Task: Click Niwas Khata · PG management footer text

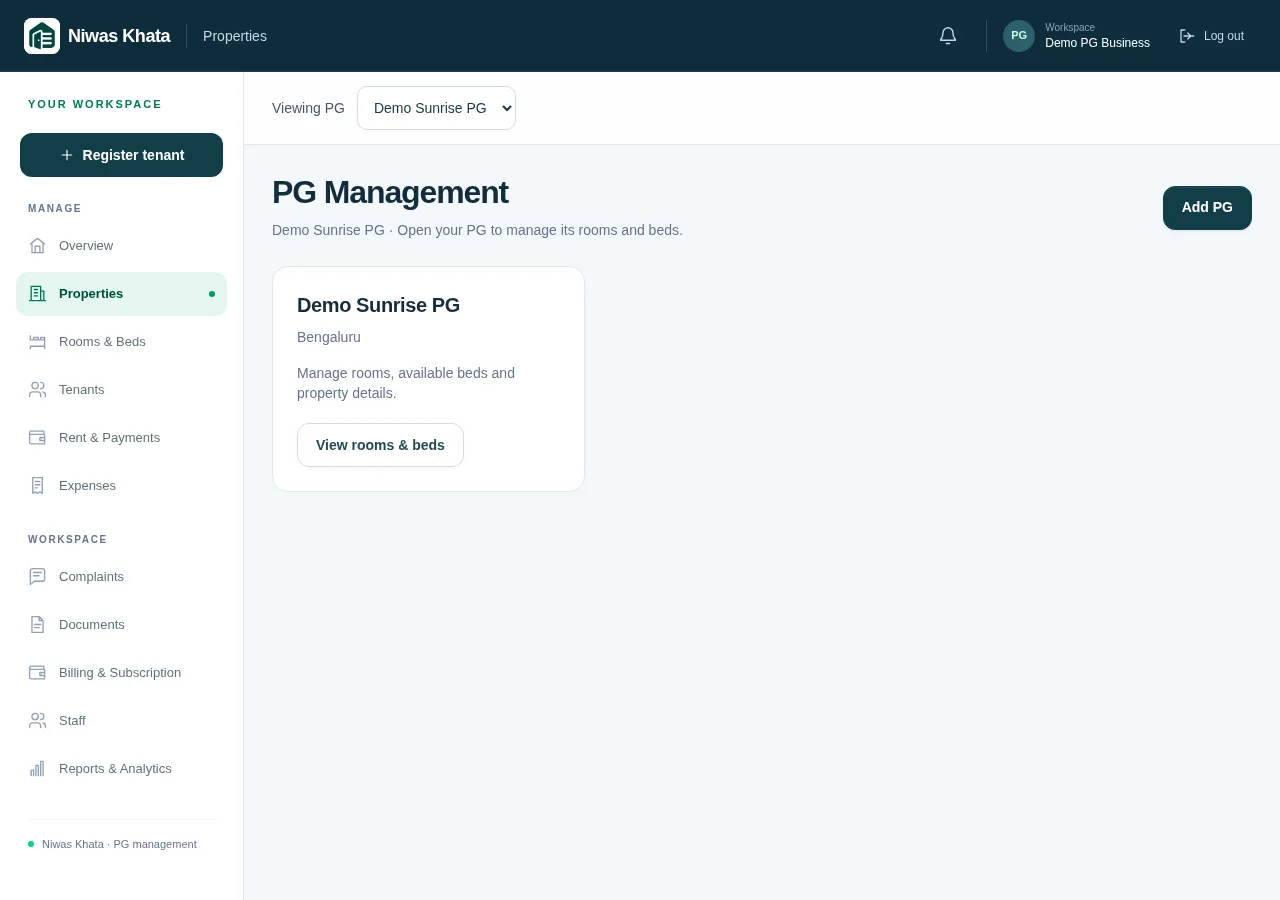Action: [x=119, y=844]
